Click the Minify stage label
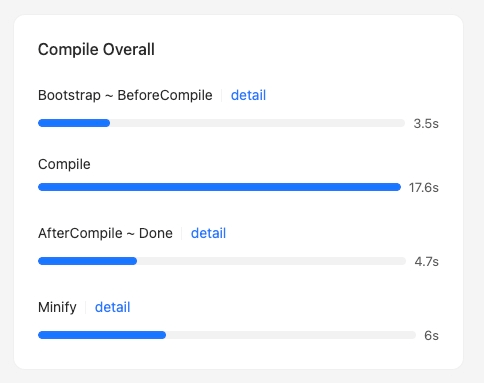Viewport: 484px width, 383px height. click(x=57, y=307)
